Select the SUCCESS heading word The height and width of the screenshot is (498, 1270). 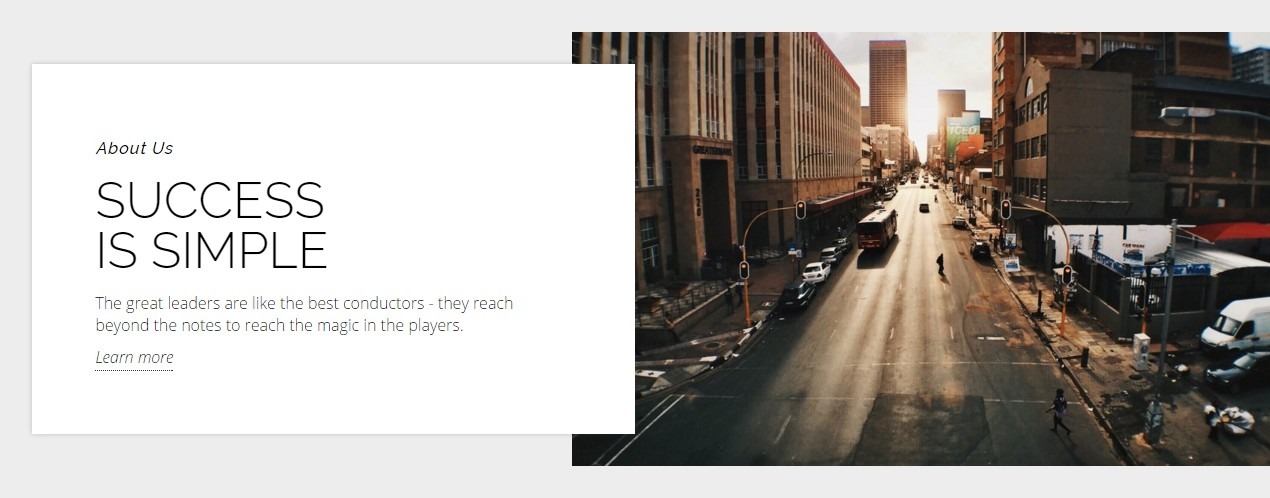pos(210,200)
